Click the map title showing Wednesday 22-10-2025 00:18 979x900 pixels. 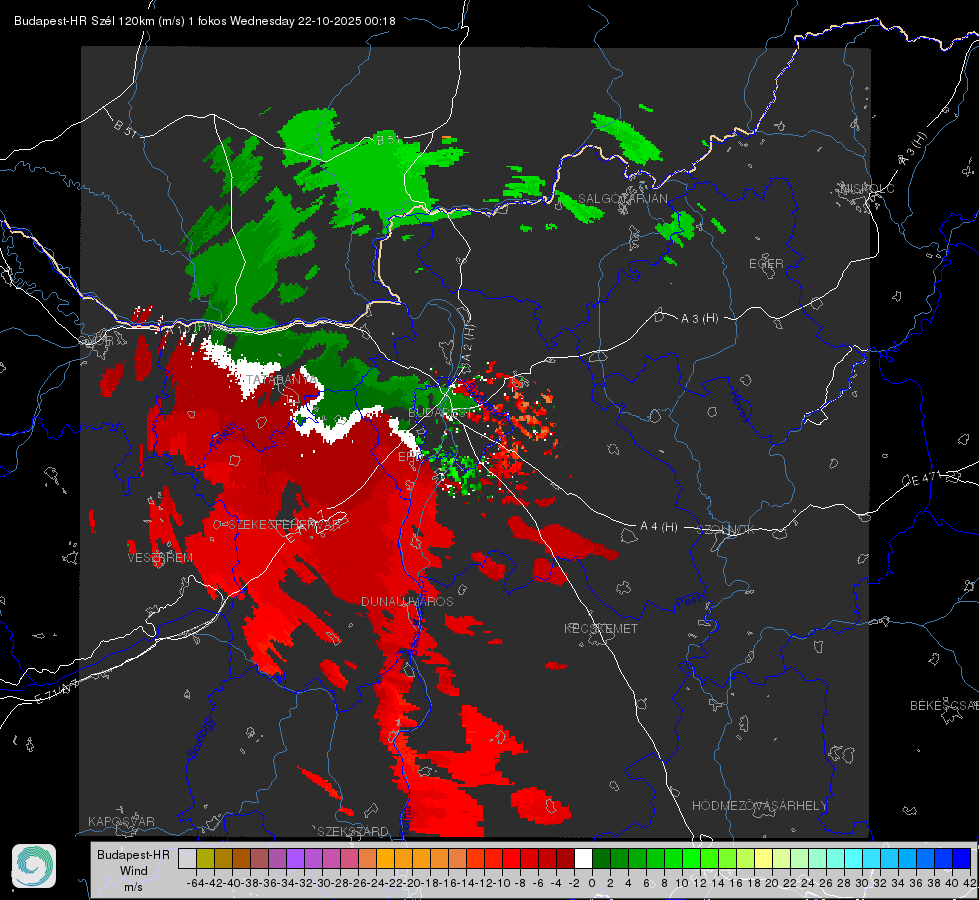pos(205,21)
